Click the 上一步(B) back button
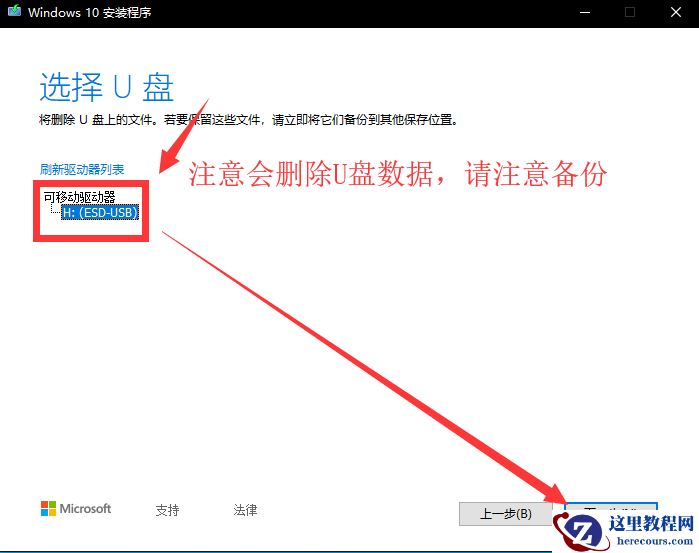Image resolution: width=699 pixels, height=553 pixels. (x=506, y=514)
